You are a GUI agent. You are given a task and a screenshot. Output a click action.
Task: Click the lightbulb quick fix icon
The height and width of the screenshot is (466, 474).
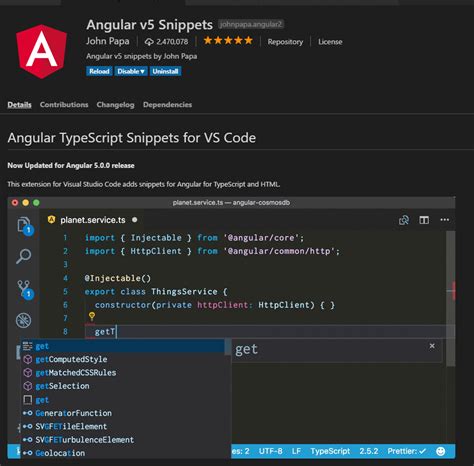coord(92,316)
